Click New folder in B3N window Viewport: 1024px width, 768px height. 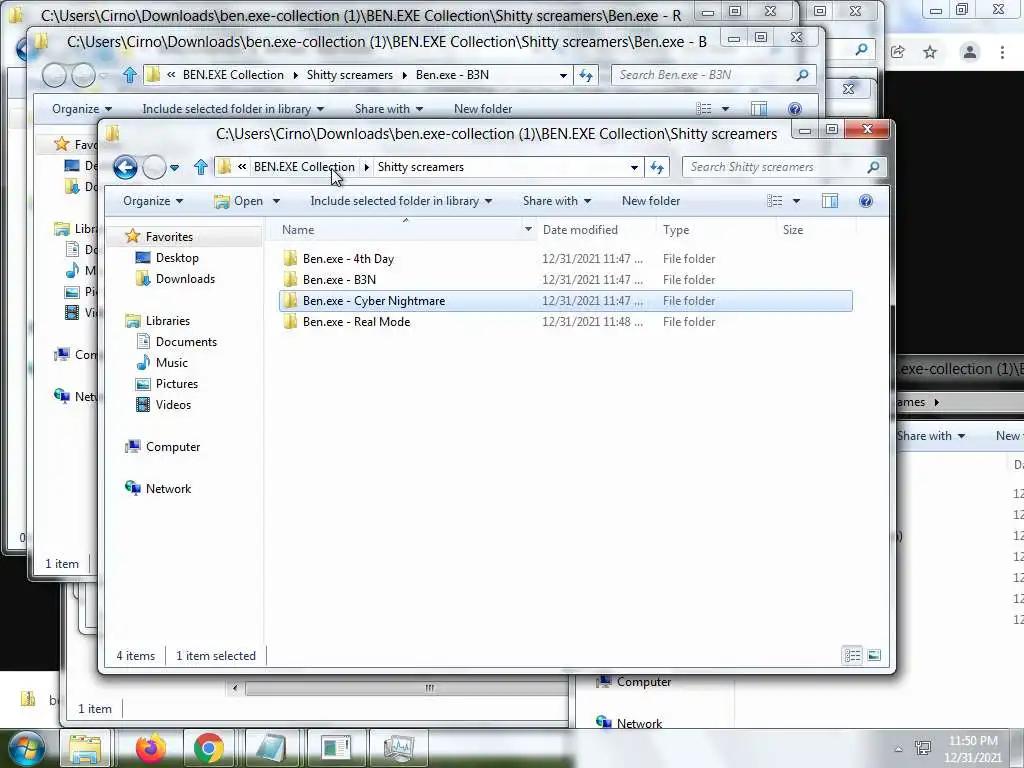[483, 109]
